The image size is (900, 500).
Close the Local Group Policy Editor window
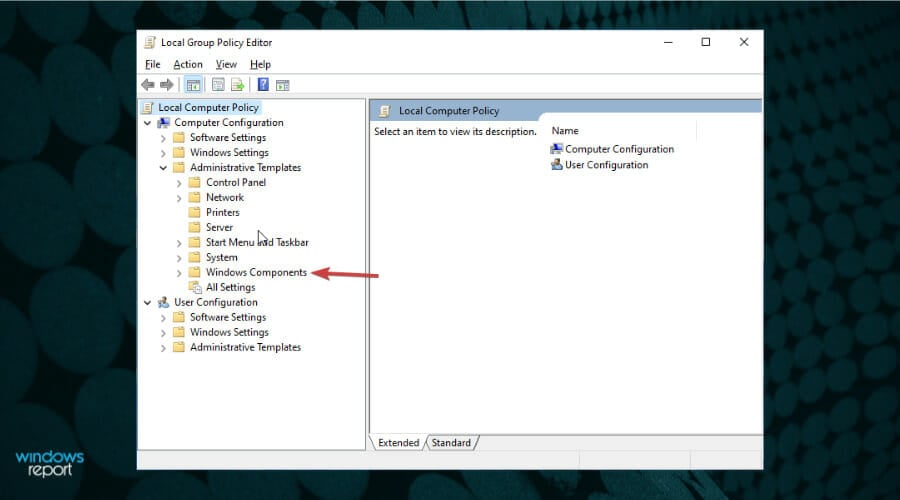[x=744, y=42]
